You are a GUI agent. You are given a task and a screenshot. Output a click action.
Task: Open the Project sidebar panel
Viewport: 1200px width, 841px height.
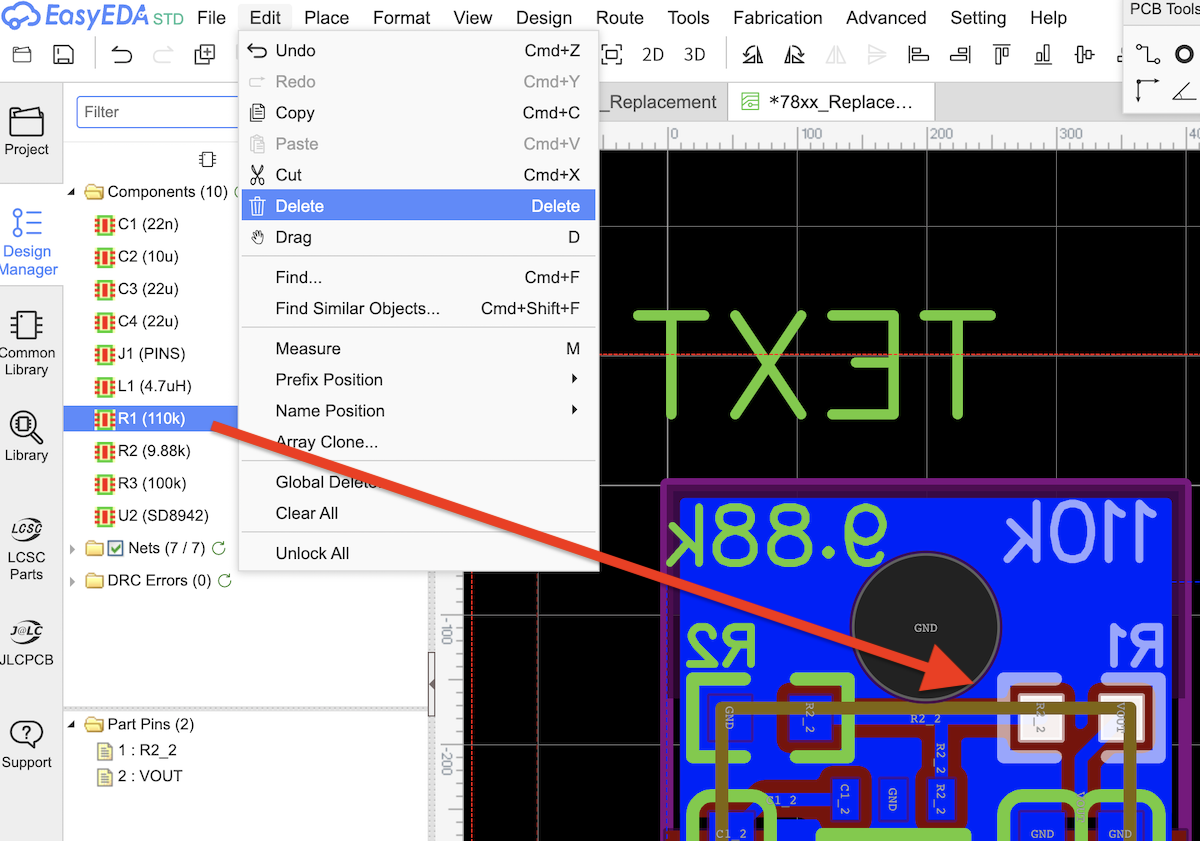click(x=27, y=131)
